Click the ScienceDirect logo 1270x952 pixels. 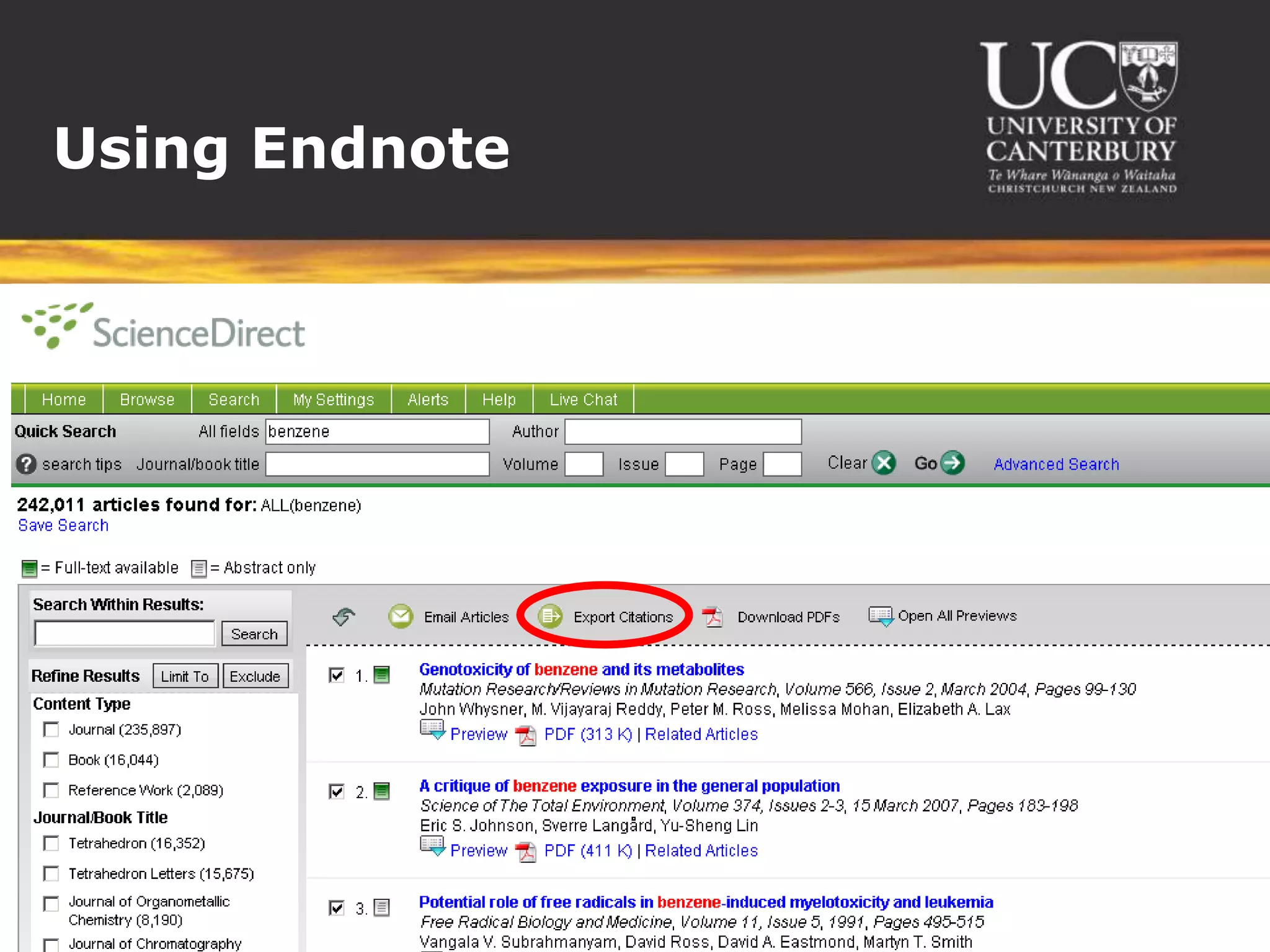pyautogui.click(x=163, y=327)
